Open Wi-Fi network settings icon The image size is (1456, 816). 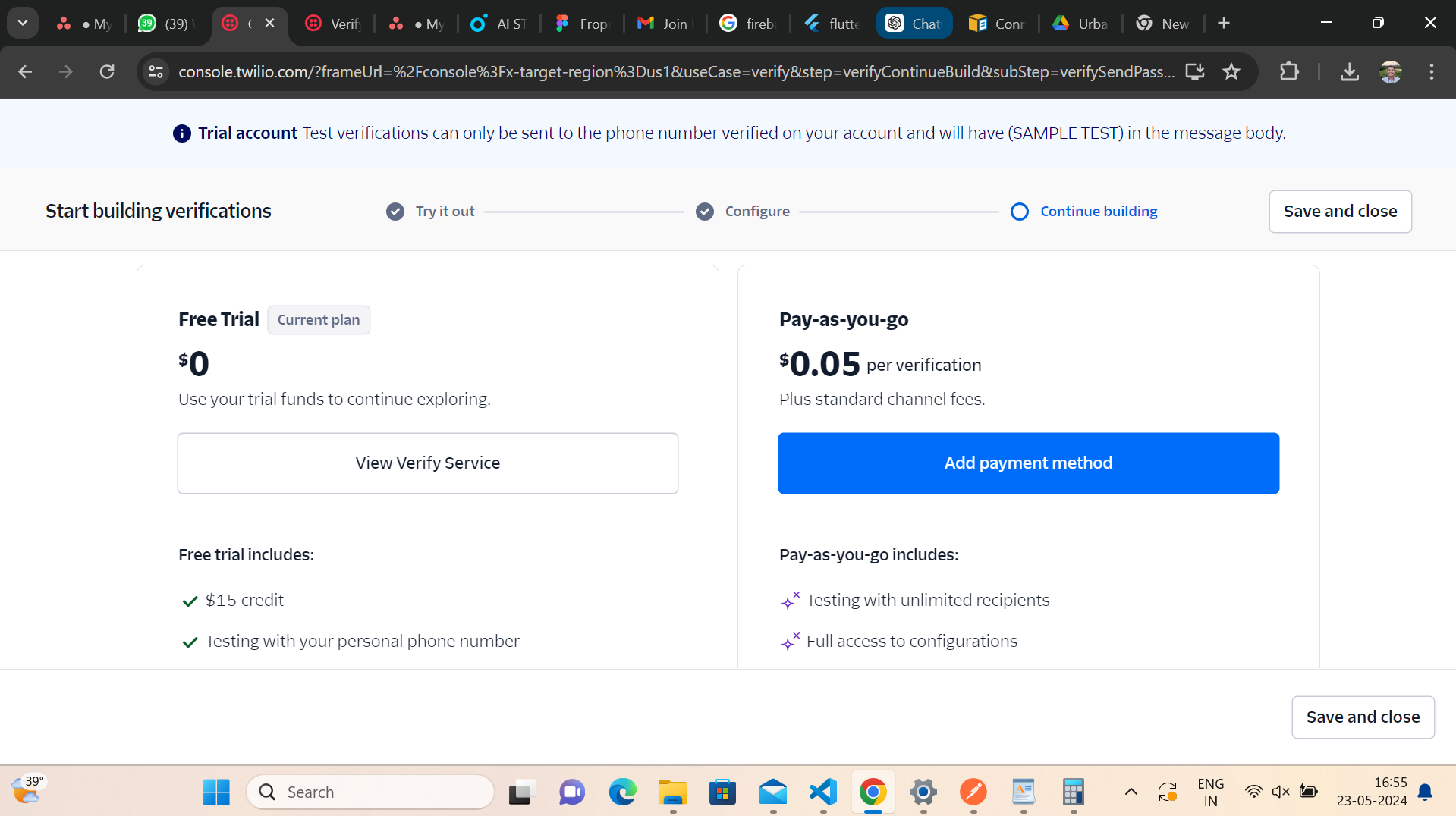(1253, 792)
